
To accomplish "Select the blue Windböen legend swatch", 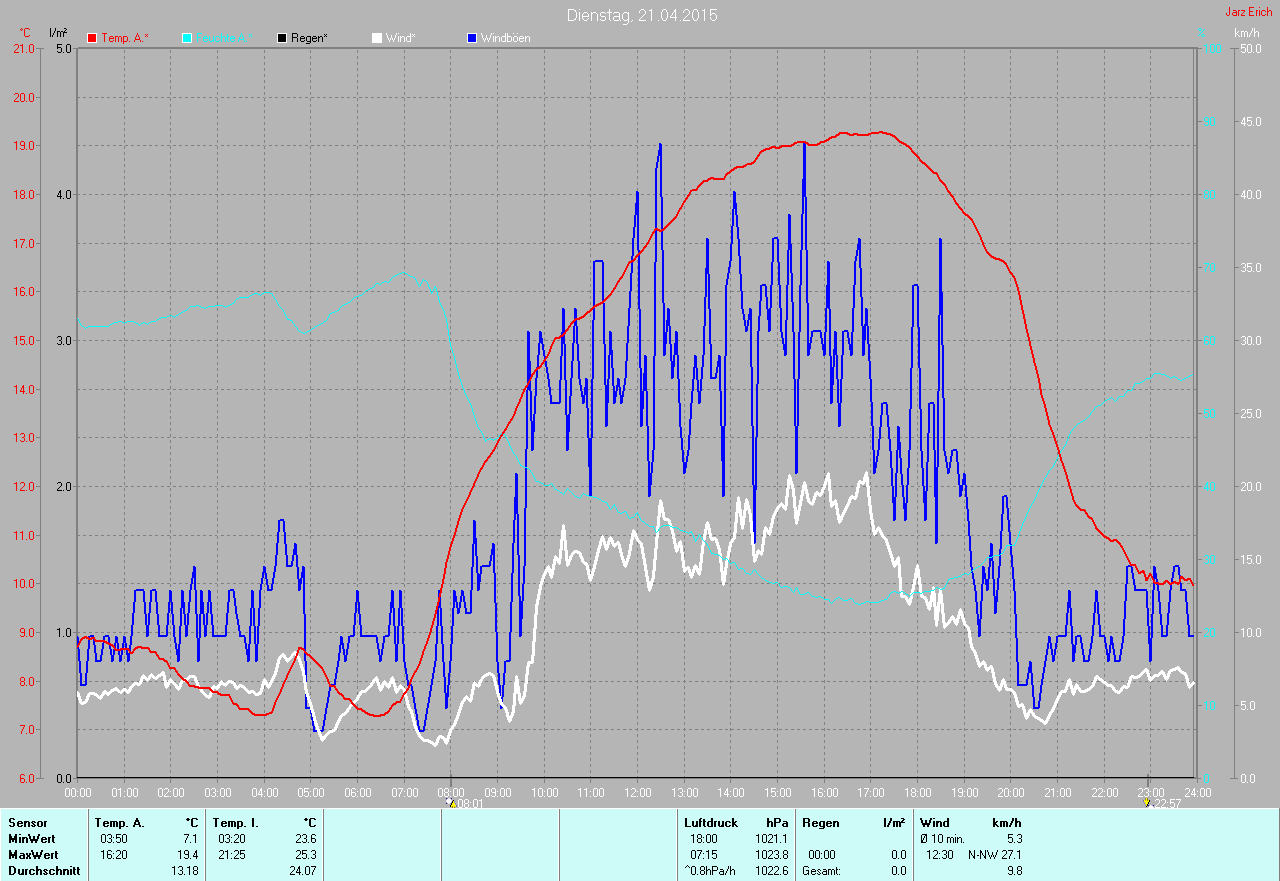I will click(472, 38).
